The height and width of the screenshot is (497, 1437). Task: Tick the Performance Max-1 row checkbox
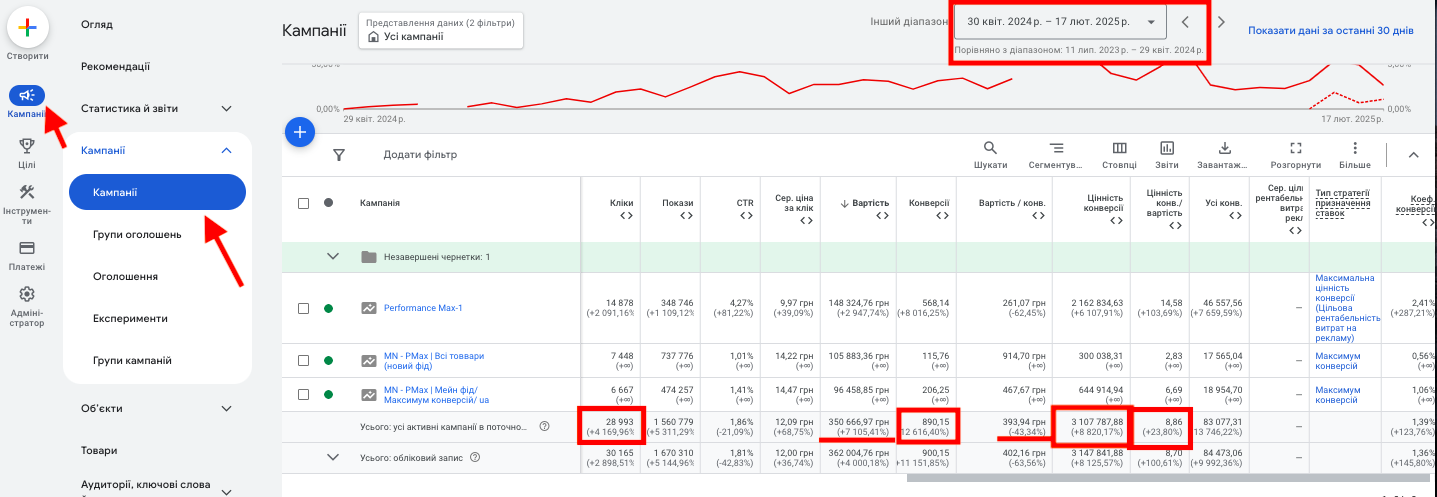tap(303, 308)
